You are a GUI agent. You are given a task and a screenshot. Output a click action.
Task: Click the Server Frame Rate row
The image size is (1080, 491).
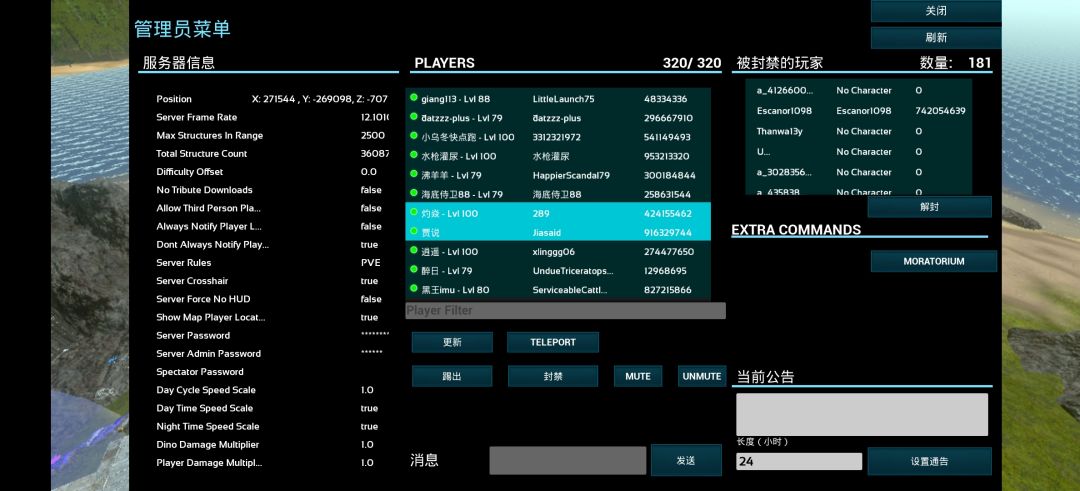pyautogui.click(x=273, y=117)
